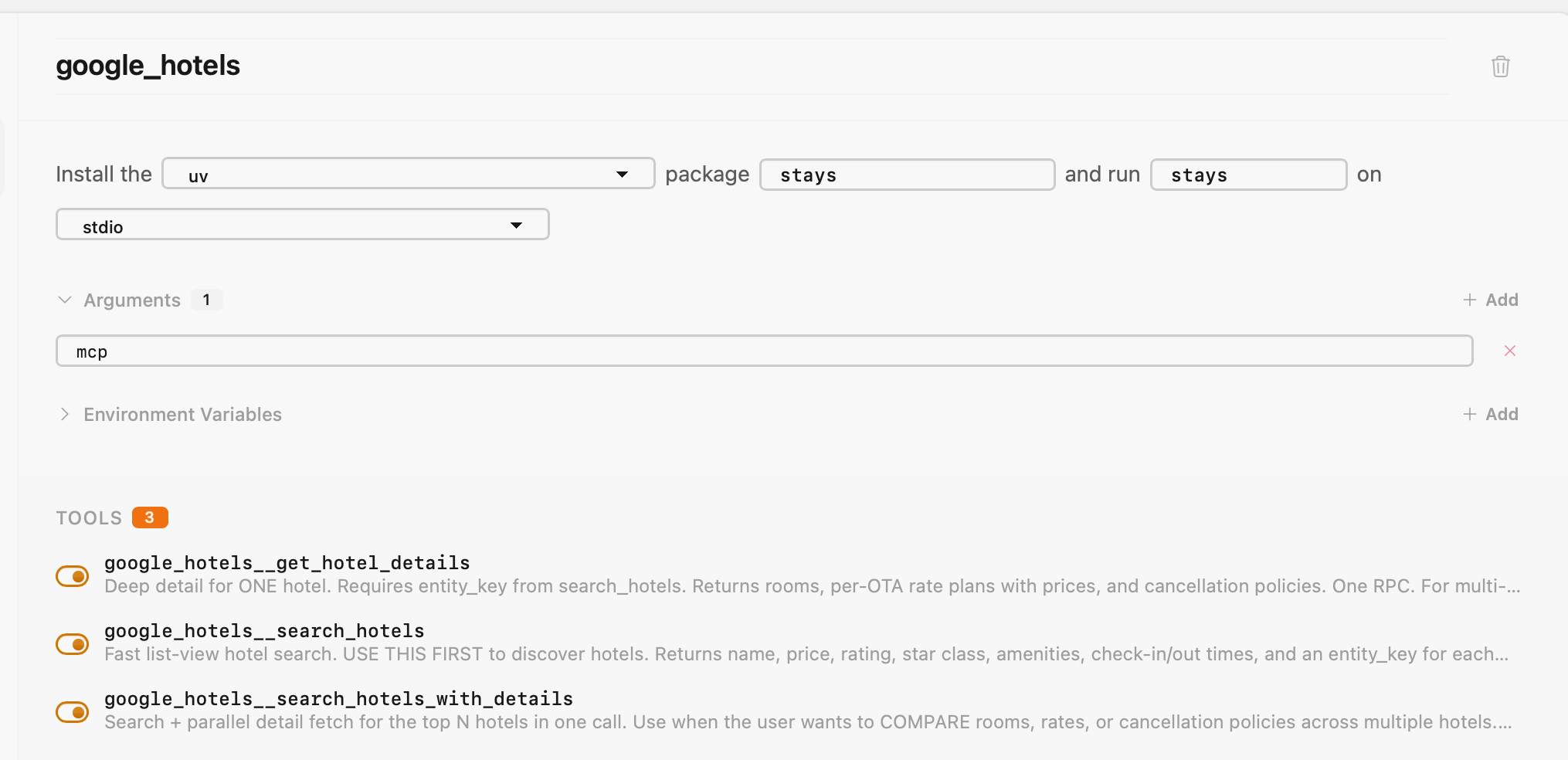Edit the run command field containing stays
This screenshot has width=1568, height=760.
(1248, 175)
